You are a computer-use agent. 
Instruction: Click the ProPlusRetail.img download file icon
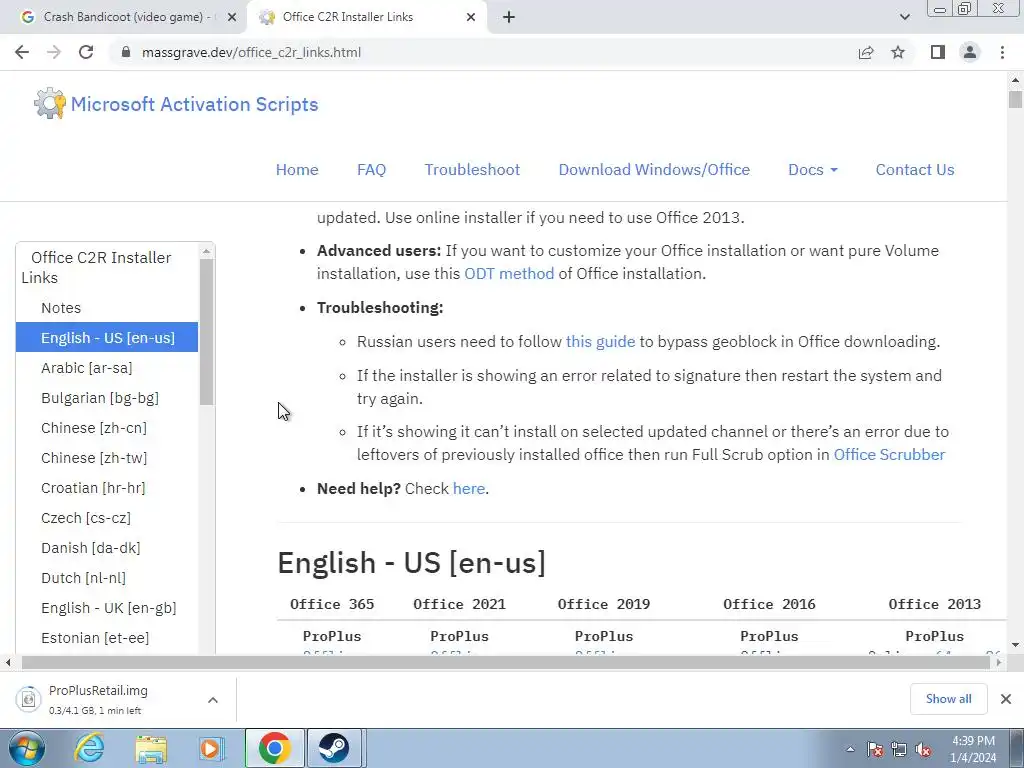pyautogui.click(x=28, y=699)
